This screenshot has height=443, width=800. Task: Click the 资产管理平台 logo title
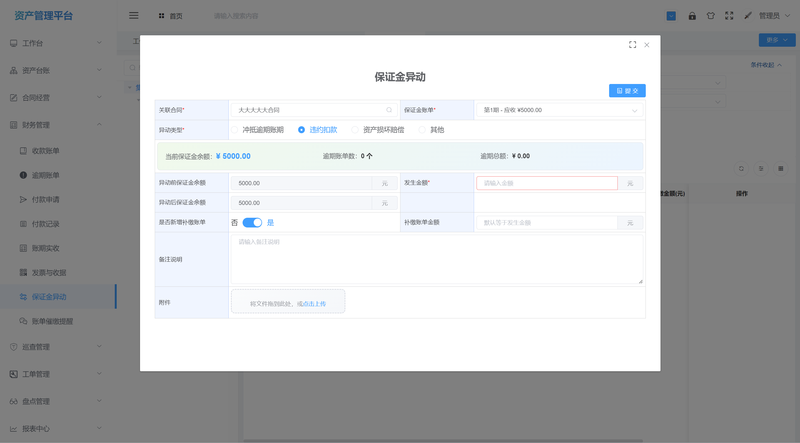pyautogui.click(x=43, y=16)
